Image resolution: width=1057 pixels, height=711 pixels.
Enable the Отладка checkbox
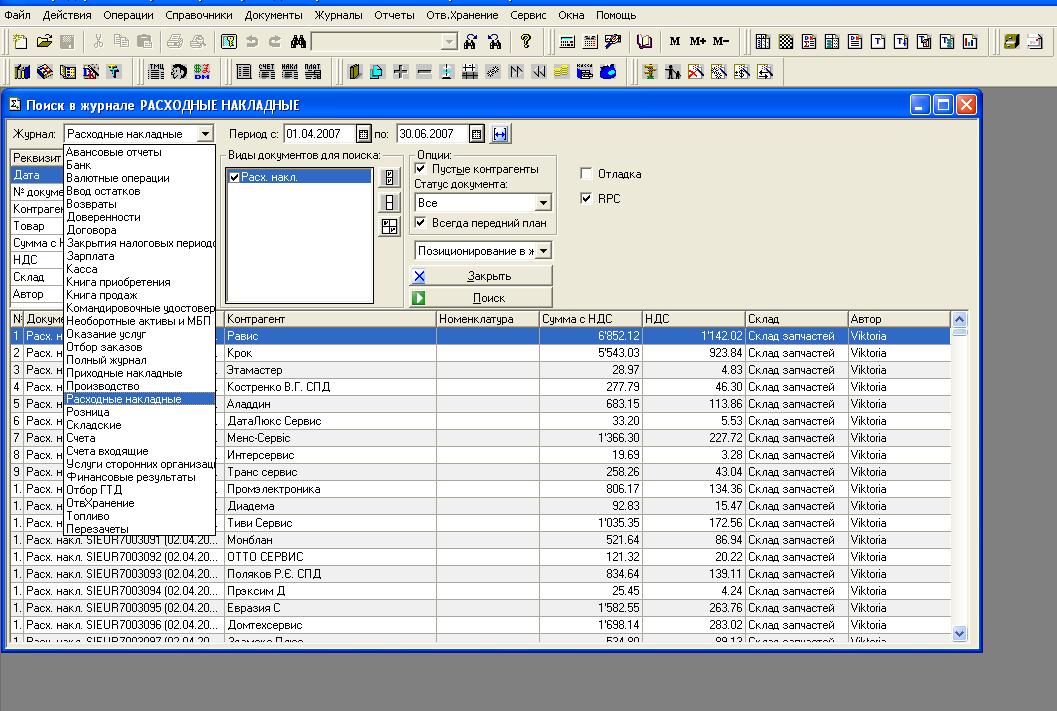point(586,174)
